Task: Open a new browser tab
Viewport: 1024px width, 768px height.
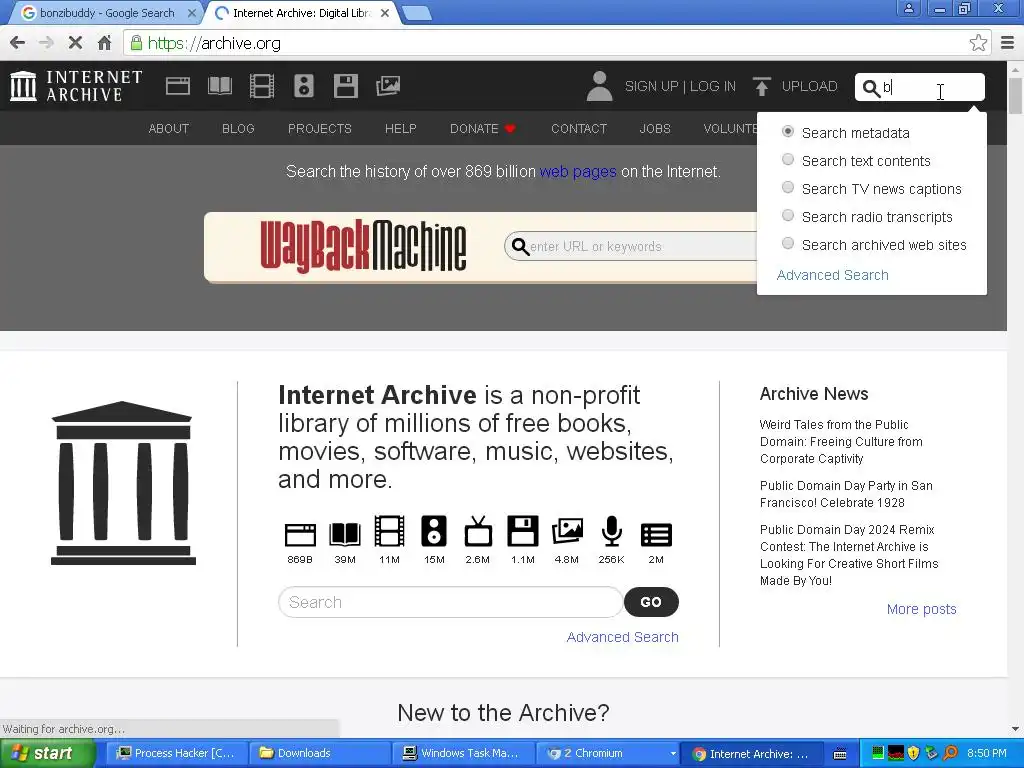Action: [416, 13]
